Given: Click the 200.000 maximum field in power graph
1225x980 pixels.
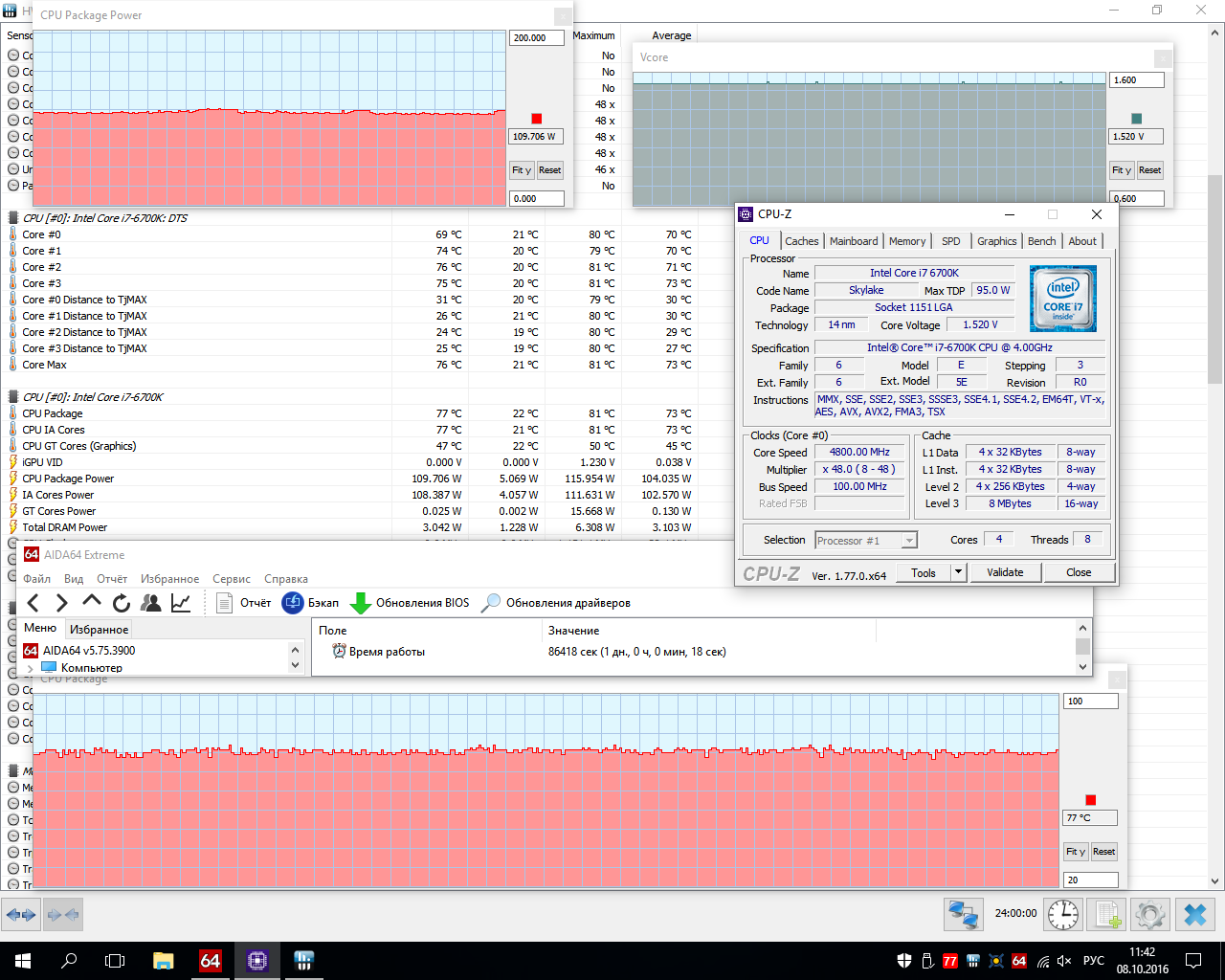Looking at the screenshot, I should [536, 38].
